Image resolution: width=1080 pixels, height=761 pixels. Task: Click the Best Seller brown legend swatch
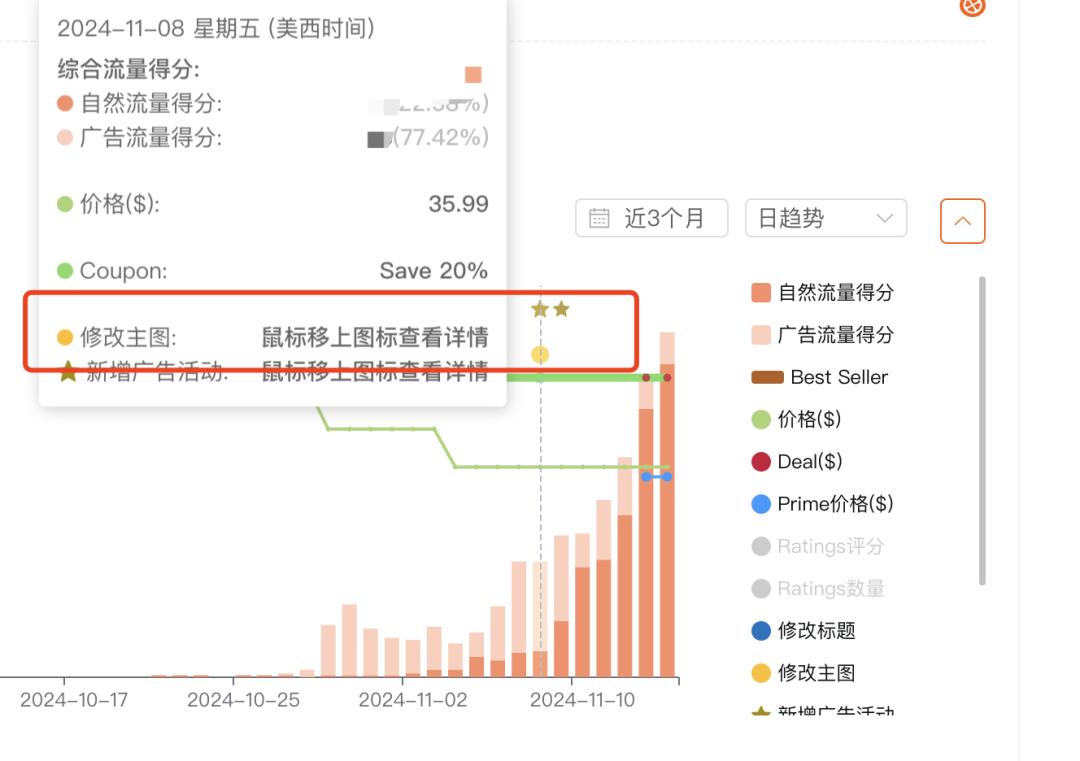(767, 378)
